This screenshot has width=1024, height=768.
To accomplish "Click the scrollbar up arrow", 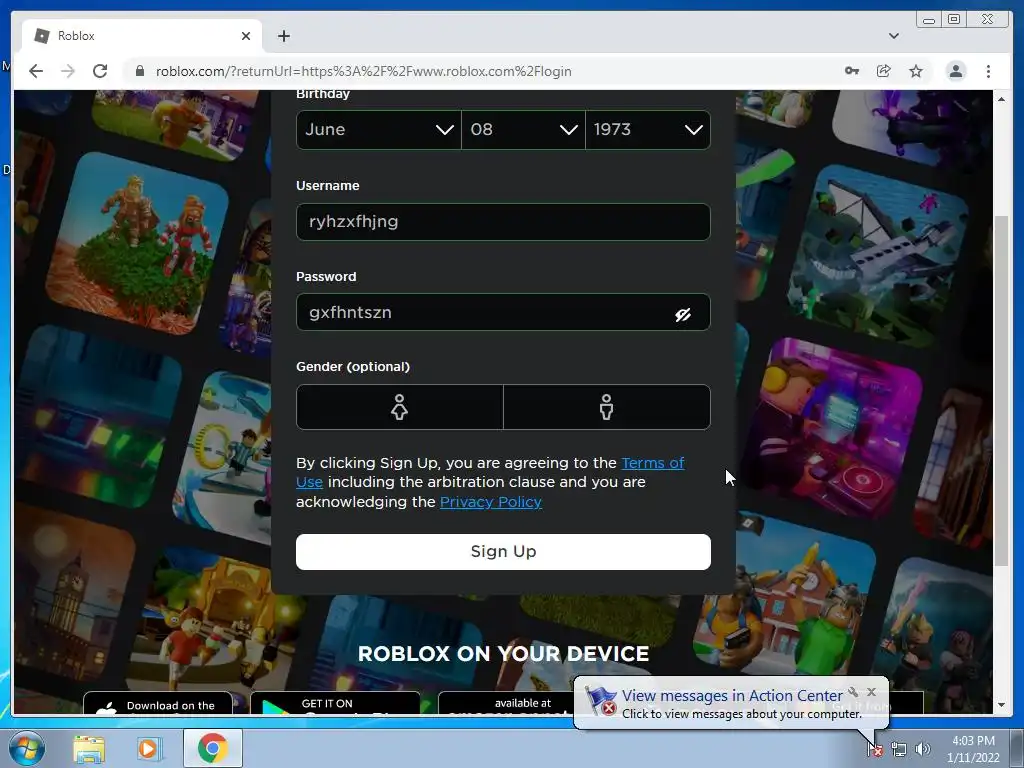I will (x=1001, y=99).
